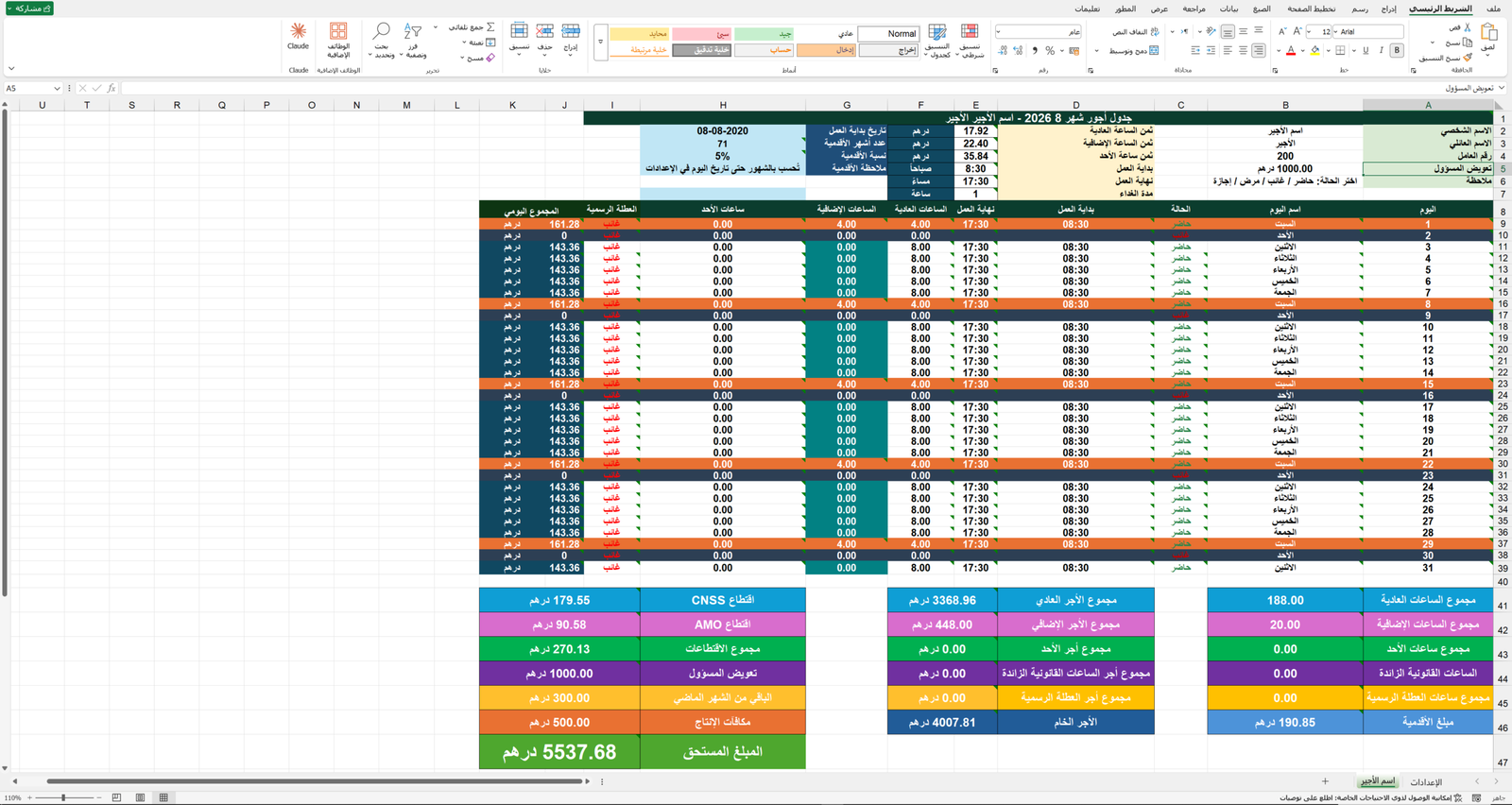Select the Normal cell style
1512x805 pixels.
(888, 33)
